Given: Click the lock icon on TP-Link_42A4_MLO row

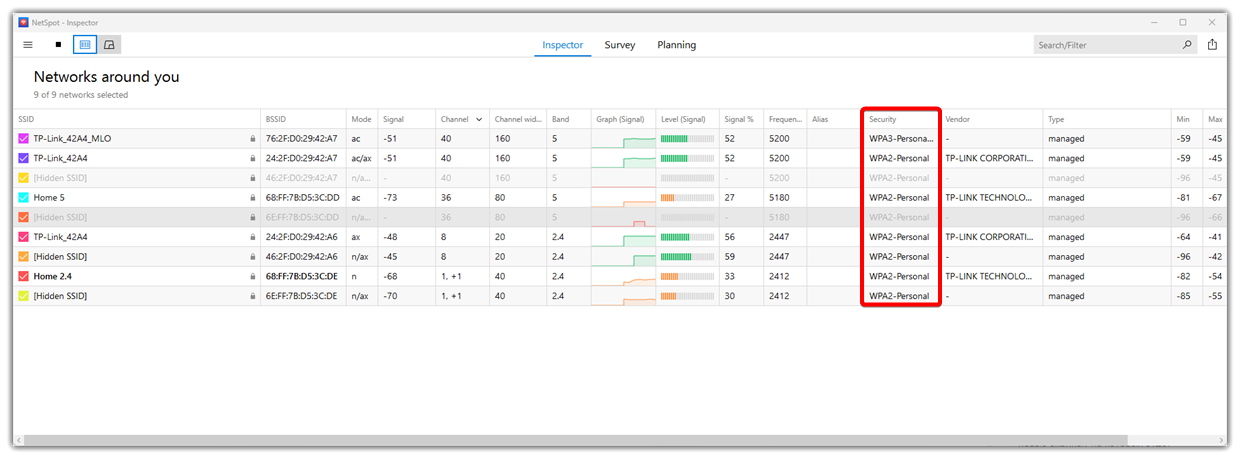Looking at the screenshot, I should pyautogui.click(x=253, y=139).
